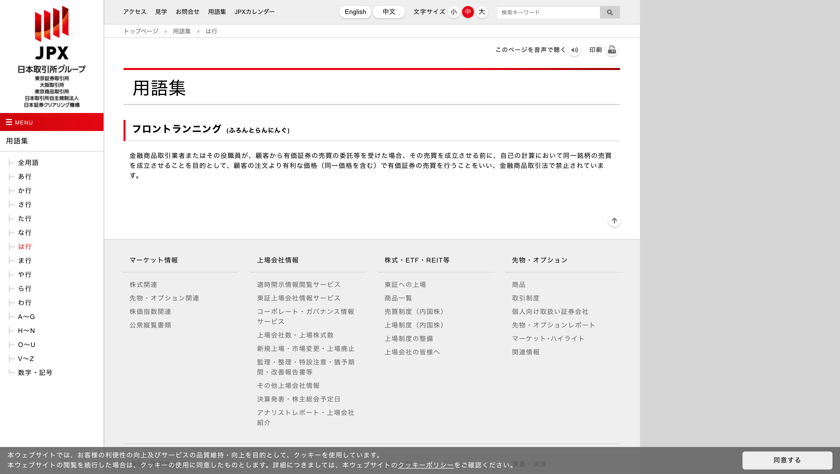Select ま行 in sidebar tree

pos(25,260)
